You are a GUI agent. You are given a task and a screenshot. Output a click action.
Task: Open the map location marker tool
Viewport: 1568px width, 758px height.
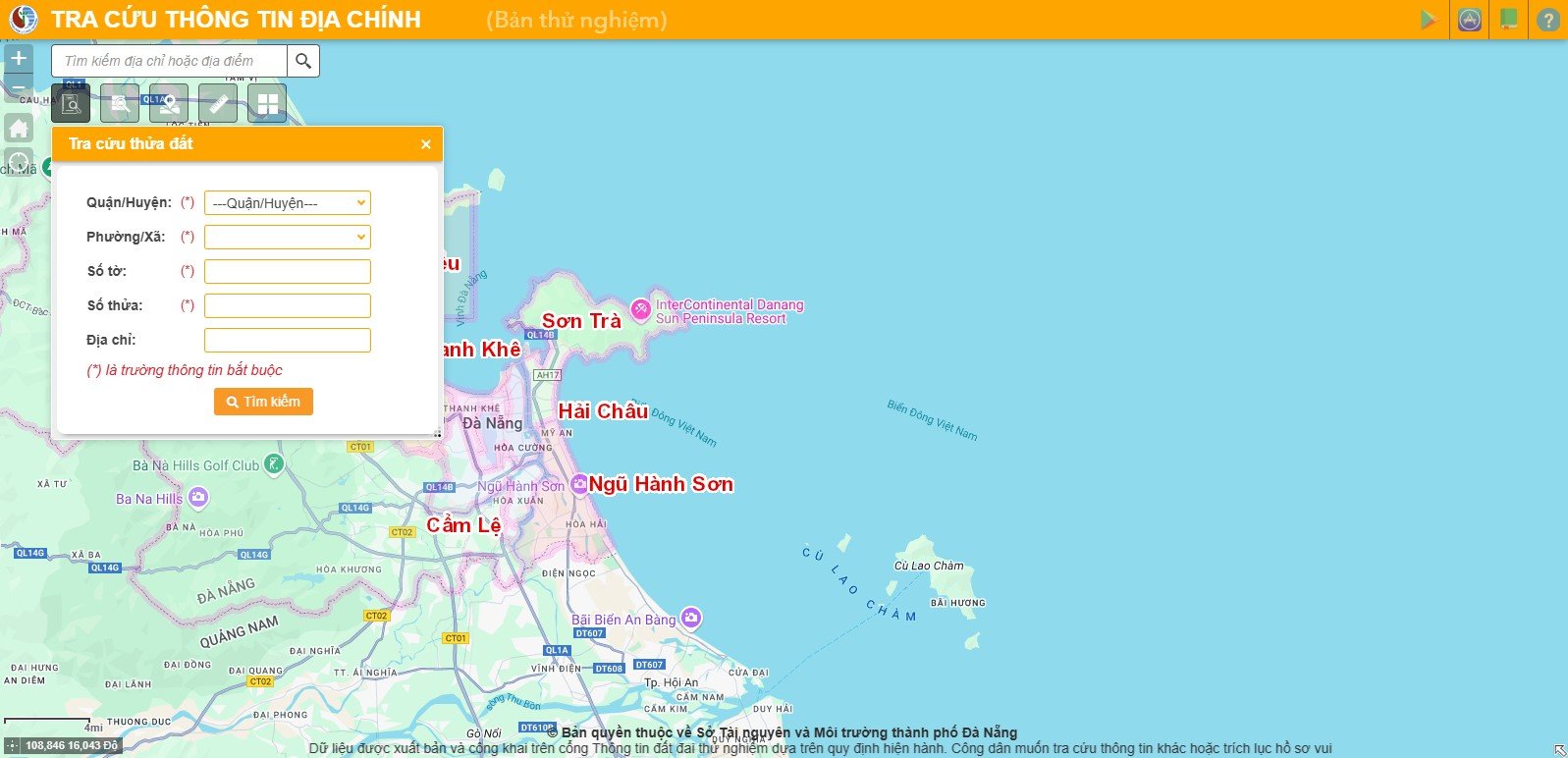pyautogui.click(x=169, y=103)
